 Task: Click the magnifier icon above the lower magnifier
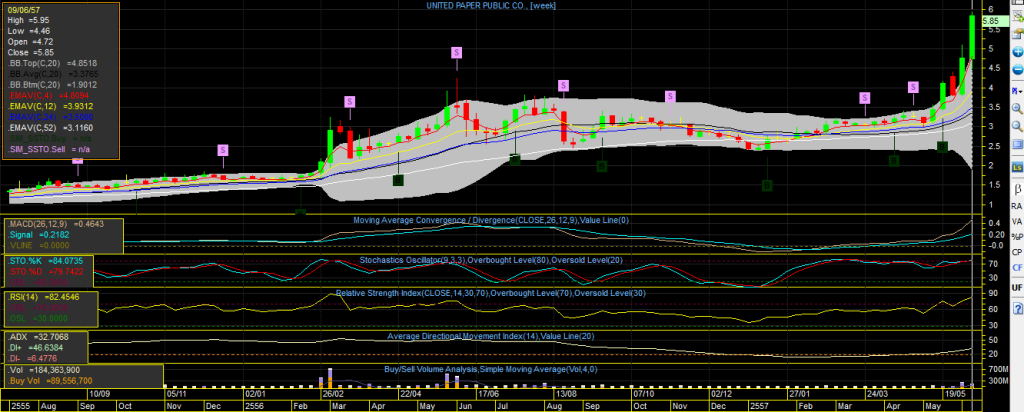1017,108
